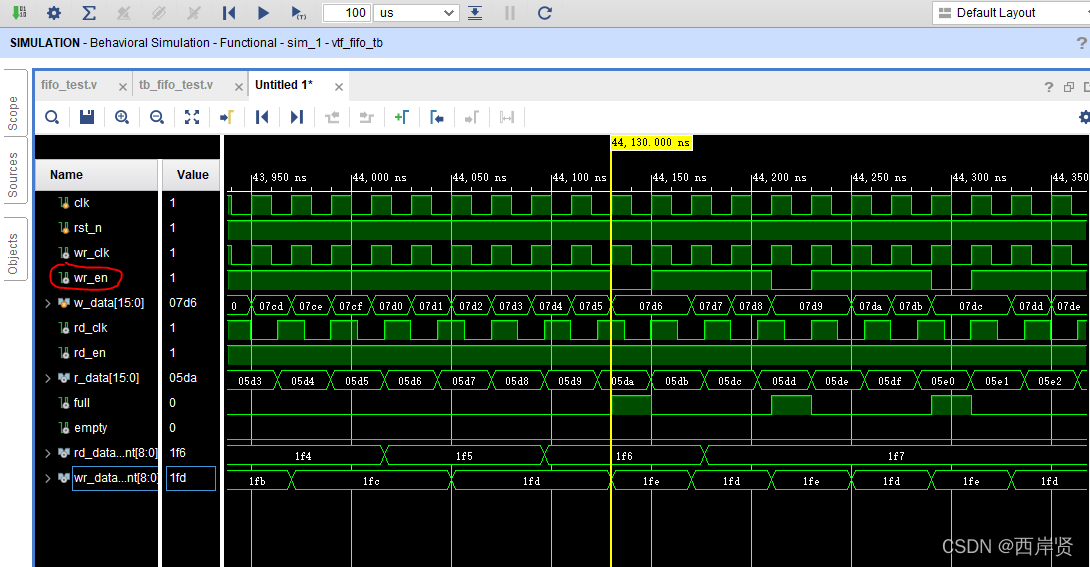
Task: Jump to previous transition icon
Action: point(332,117)
